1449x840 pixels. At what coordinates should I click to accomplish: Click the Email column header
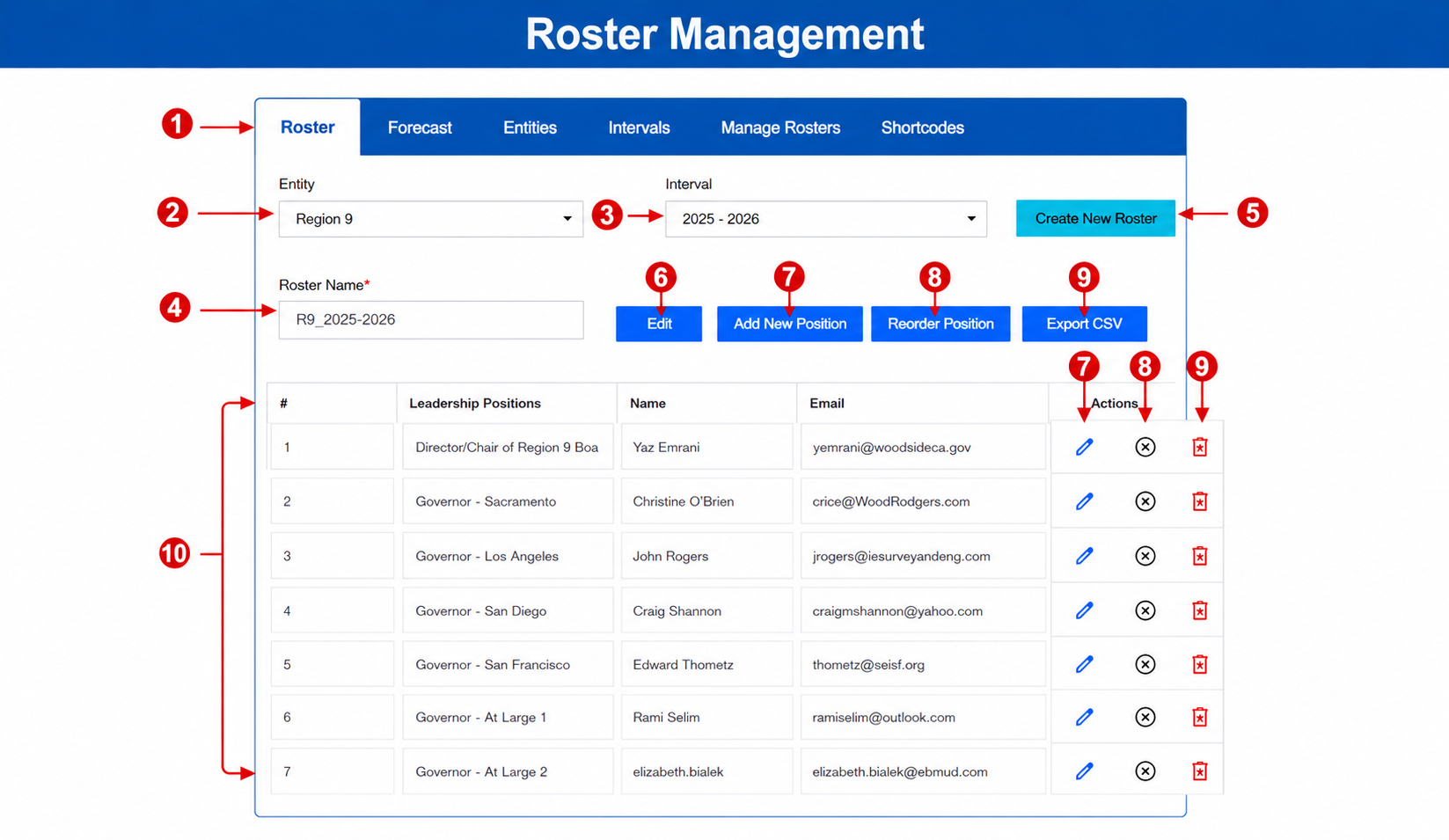point(827,403)
